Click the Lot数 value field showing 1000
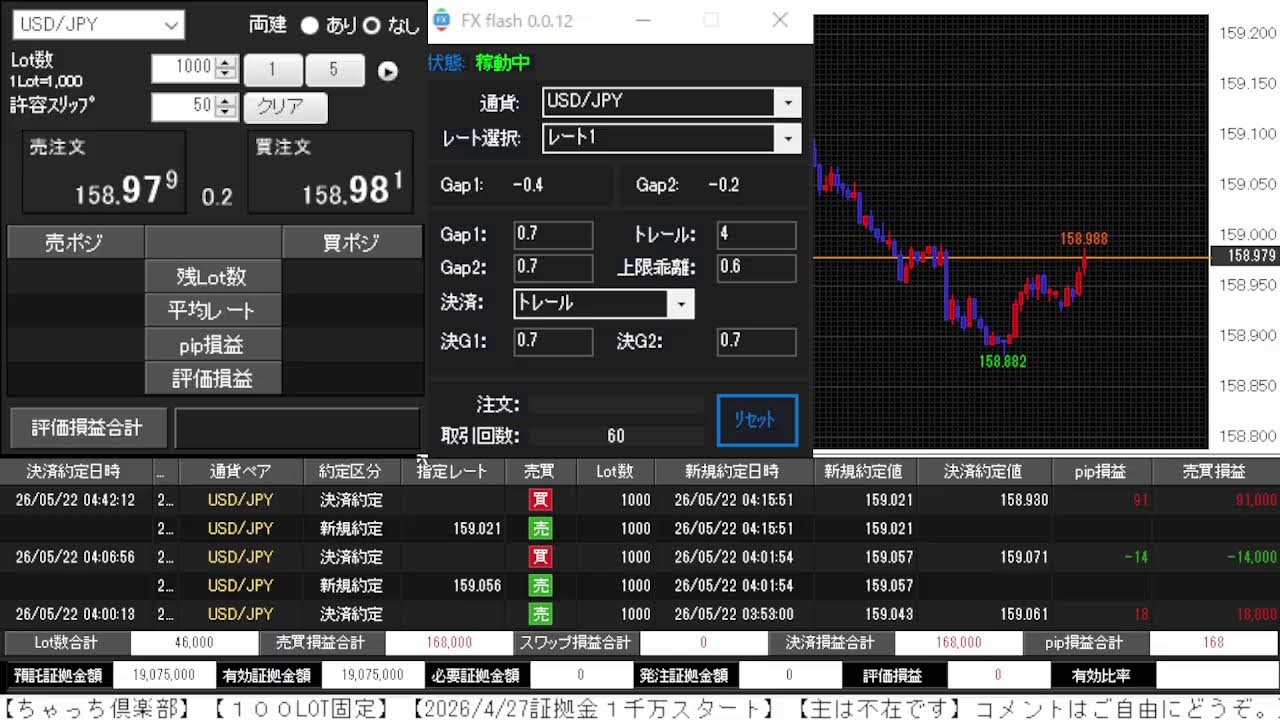1280x720 pixels. (183, 68)
